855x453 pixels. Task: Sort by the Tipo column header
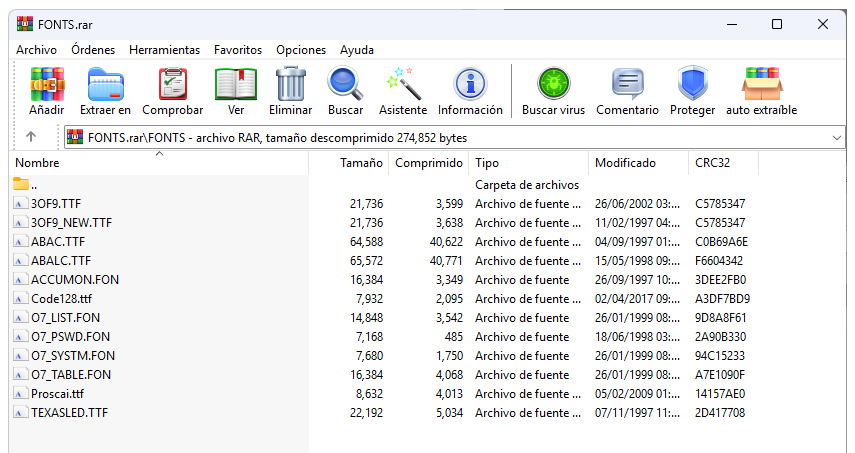pos(529,162)
